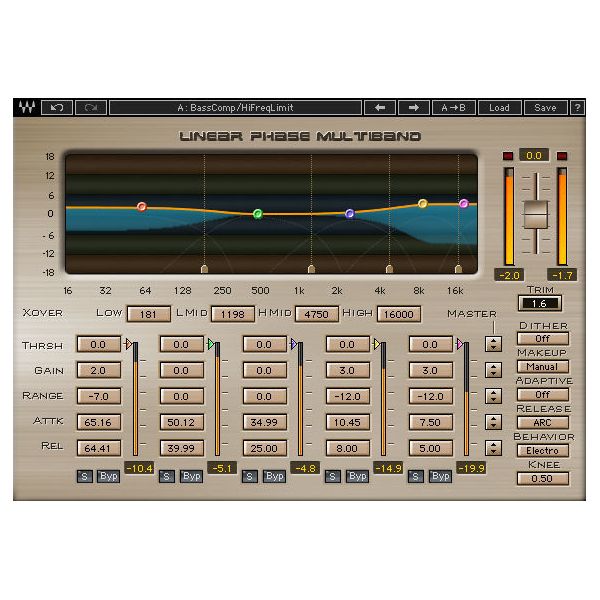600x600 pixels.
Task: Click the HMid crossover field 4750
Action: pyautogui.click(x=317, y=314)
